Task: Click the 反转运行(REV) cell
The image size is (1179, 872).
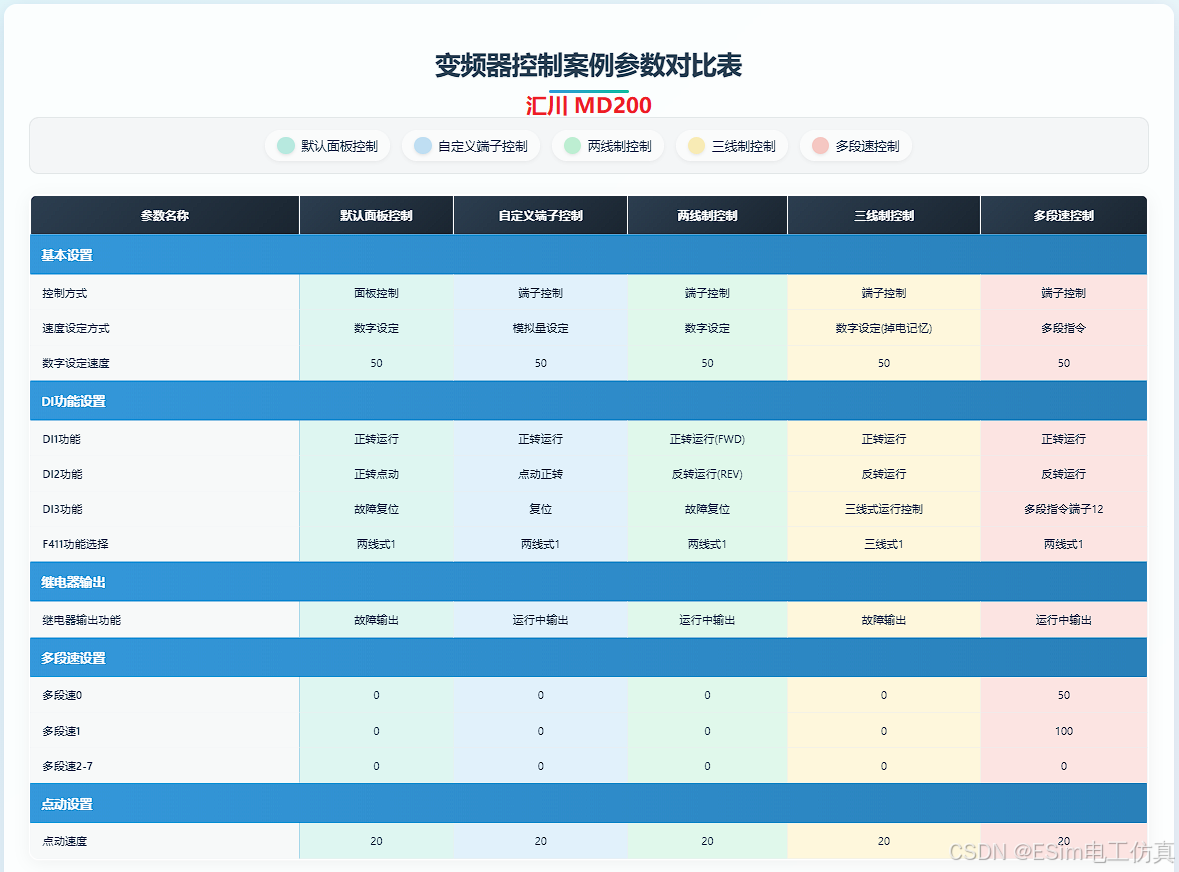Action: point(708,474)
